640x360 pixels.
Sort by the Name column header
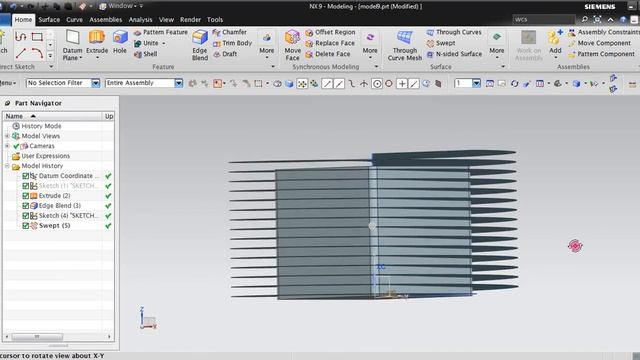52,116
